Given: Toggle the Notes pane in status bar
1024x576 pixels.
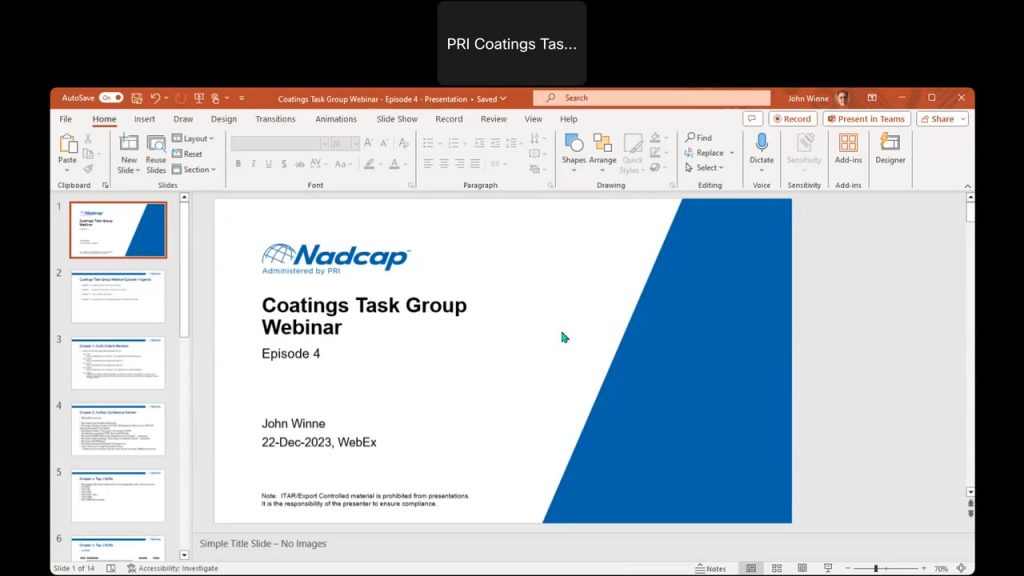Looking at the screenshot, I should (710, 568).
